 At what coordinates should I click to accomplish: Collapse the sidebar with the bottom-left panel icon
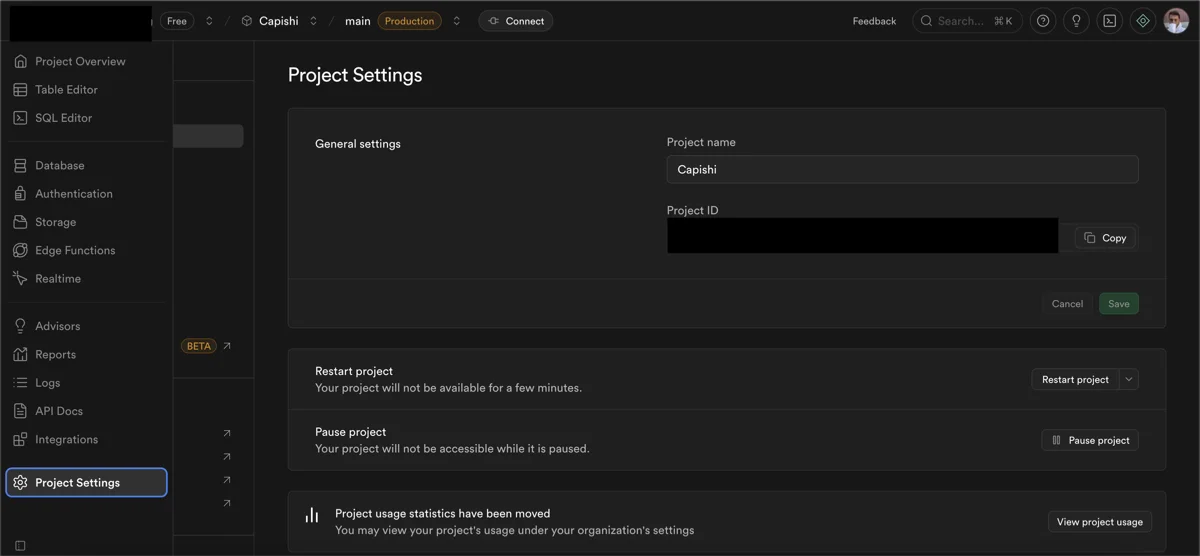pyautogui.click(x=20, y=545)
